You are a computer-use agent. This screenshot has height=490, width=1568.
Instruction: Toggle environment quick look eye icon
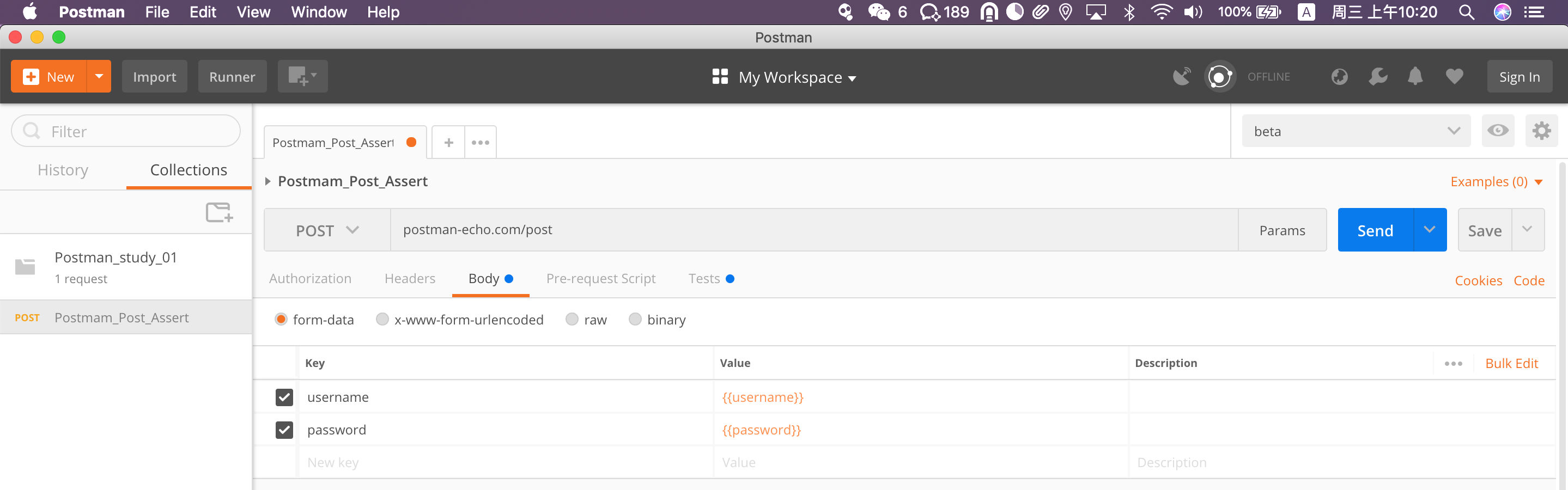click(x=1497, y=131)
